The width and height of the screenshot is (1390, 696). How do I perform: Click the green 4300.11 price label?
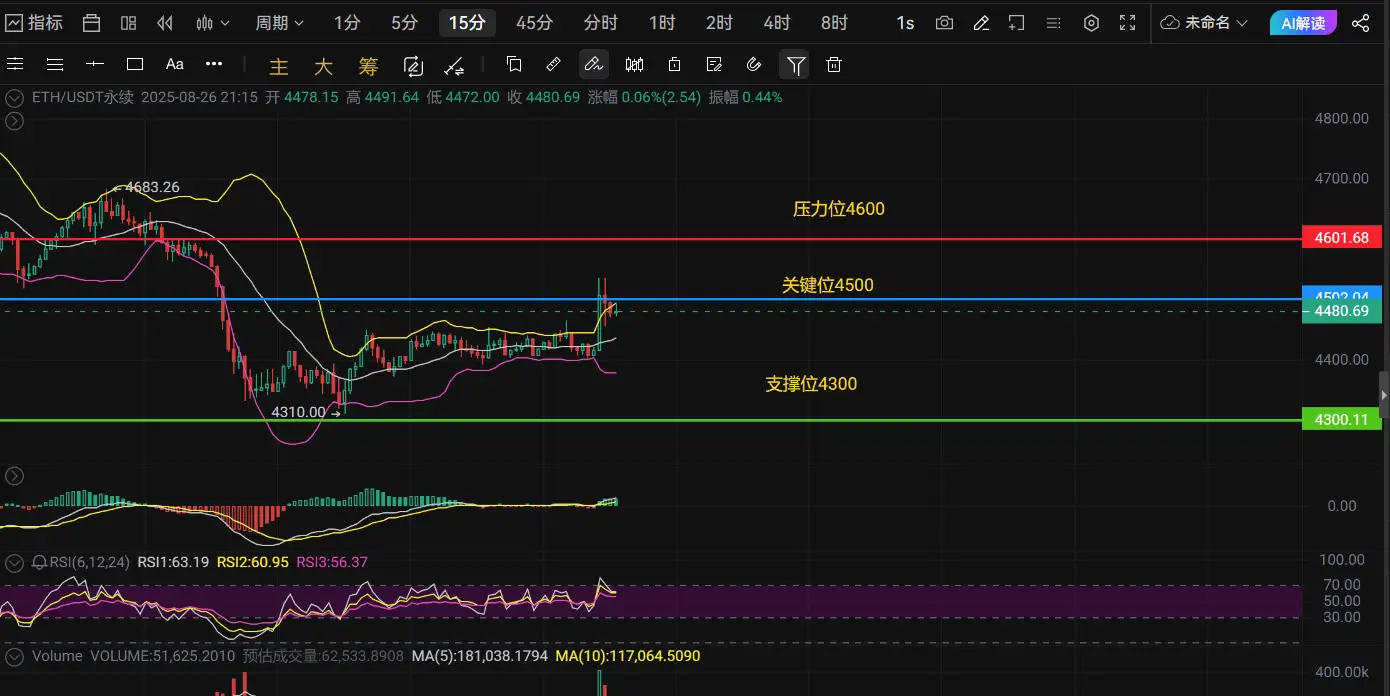pos(1342,420)
